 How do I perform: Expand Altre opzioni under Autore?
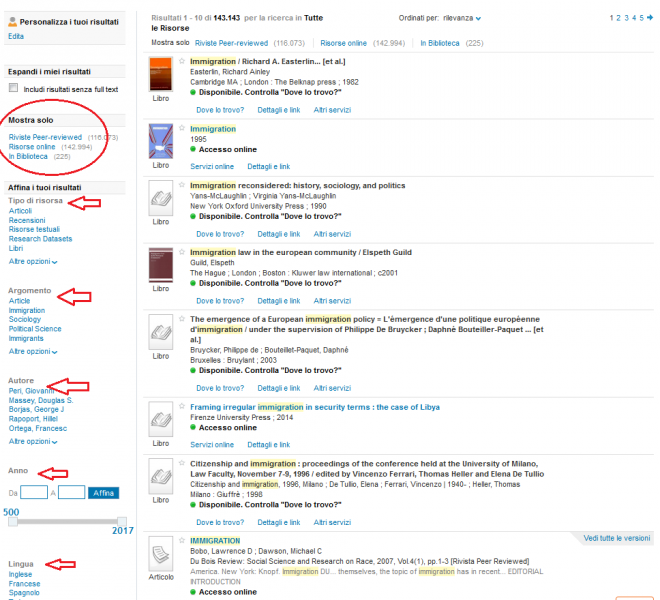point(33,441)
